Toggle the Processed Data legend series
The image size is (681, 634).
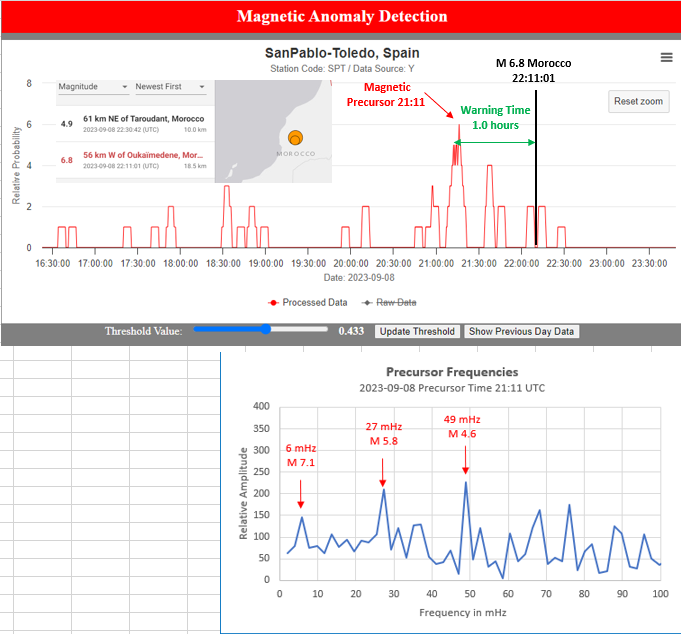point(308,303)
